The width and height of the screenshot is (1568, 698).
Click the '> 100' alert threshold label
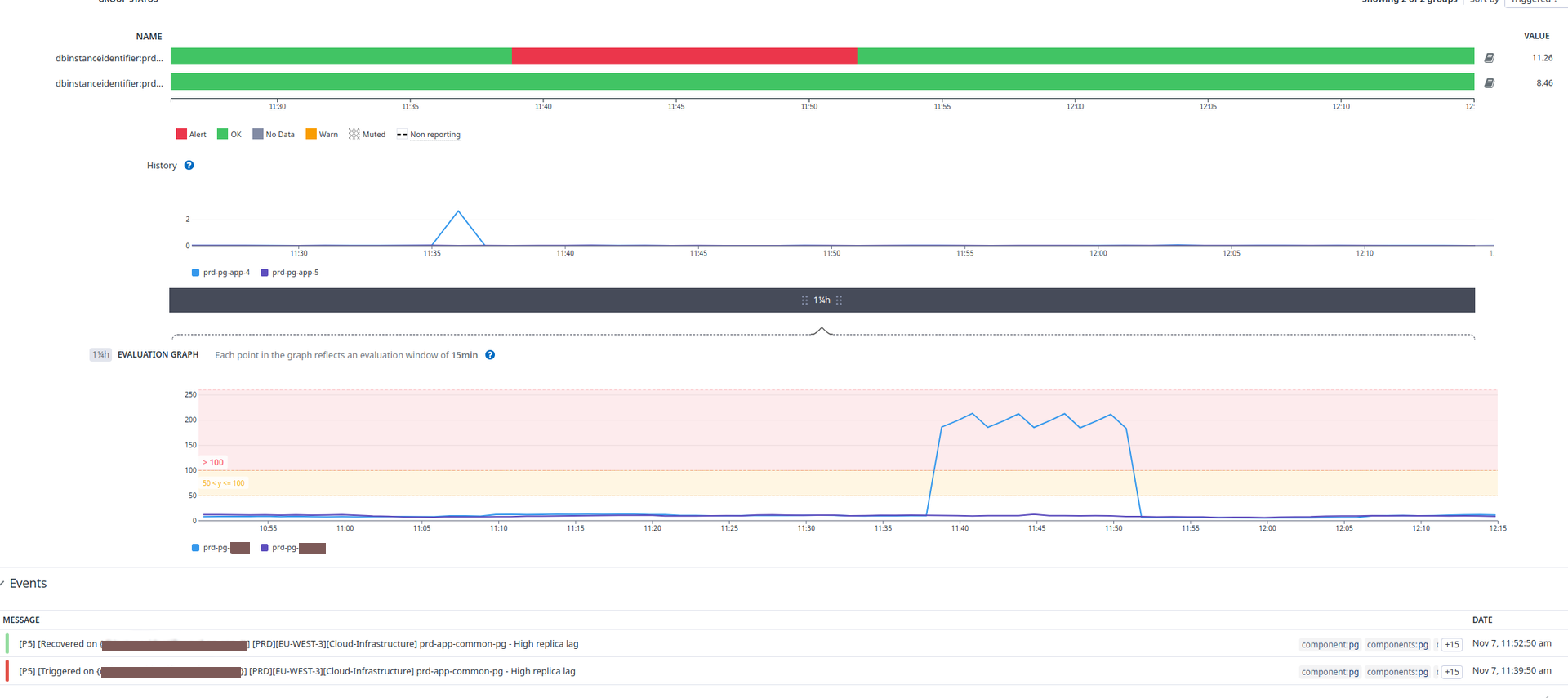pos(213,462)
